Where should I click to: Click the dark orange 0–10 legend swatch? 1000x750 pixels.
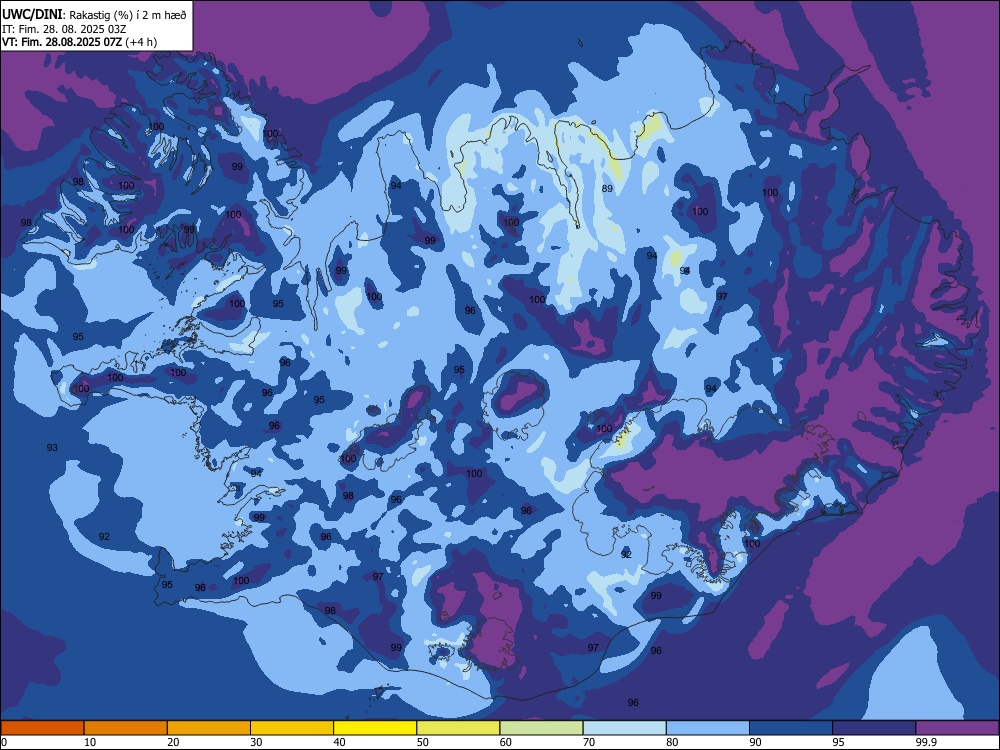tap(42, 728)
